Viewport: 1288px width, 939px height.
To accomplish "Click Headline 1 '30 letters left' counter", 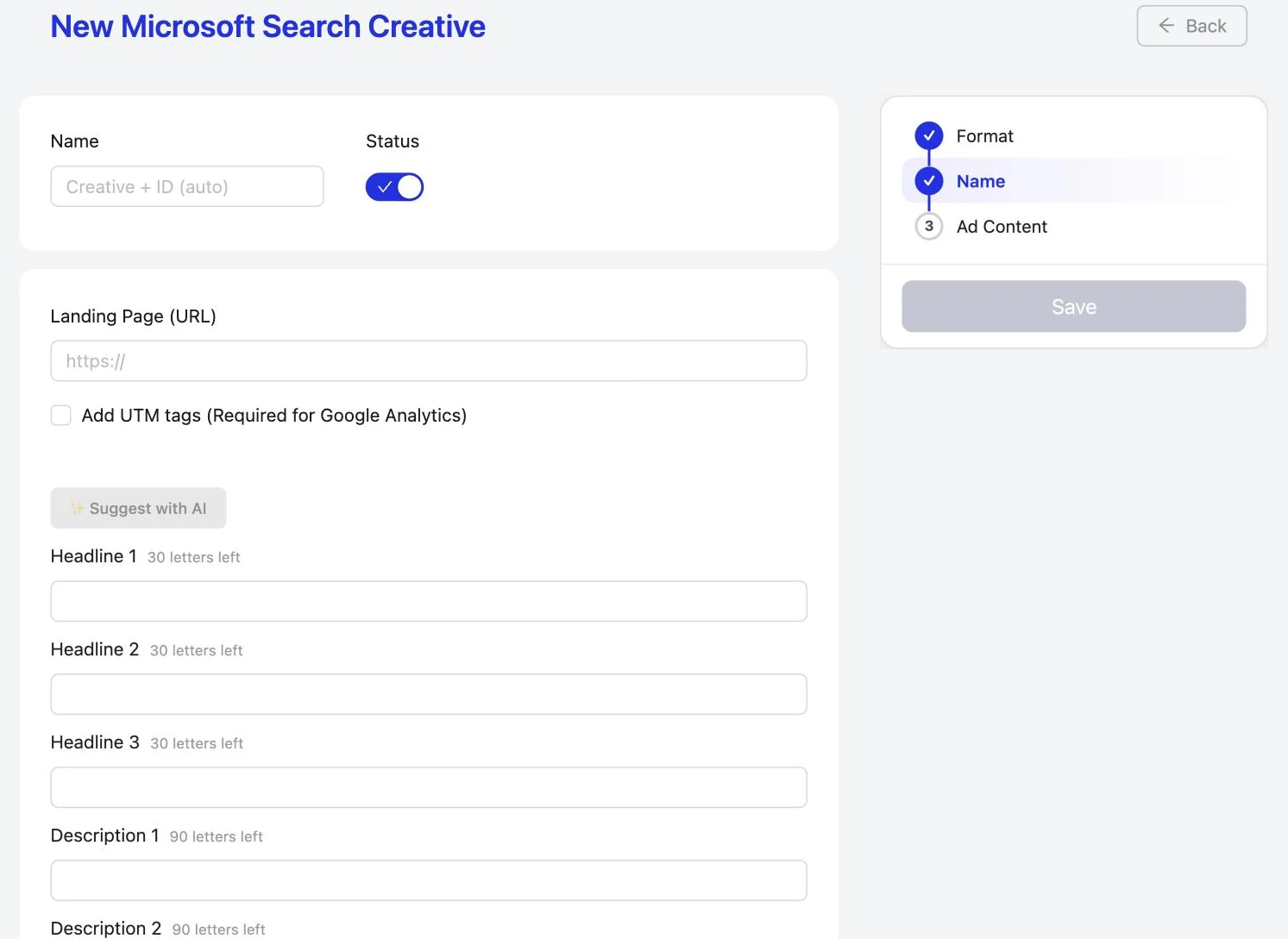I will pyautogui.click(x=193, y=558).
